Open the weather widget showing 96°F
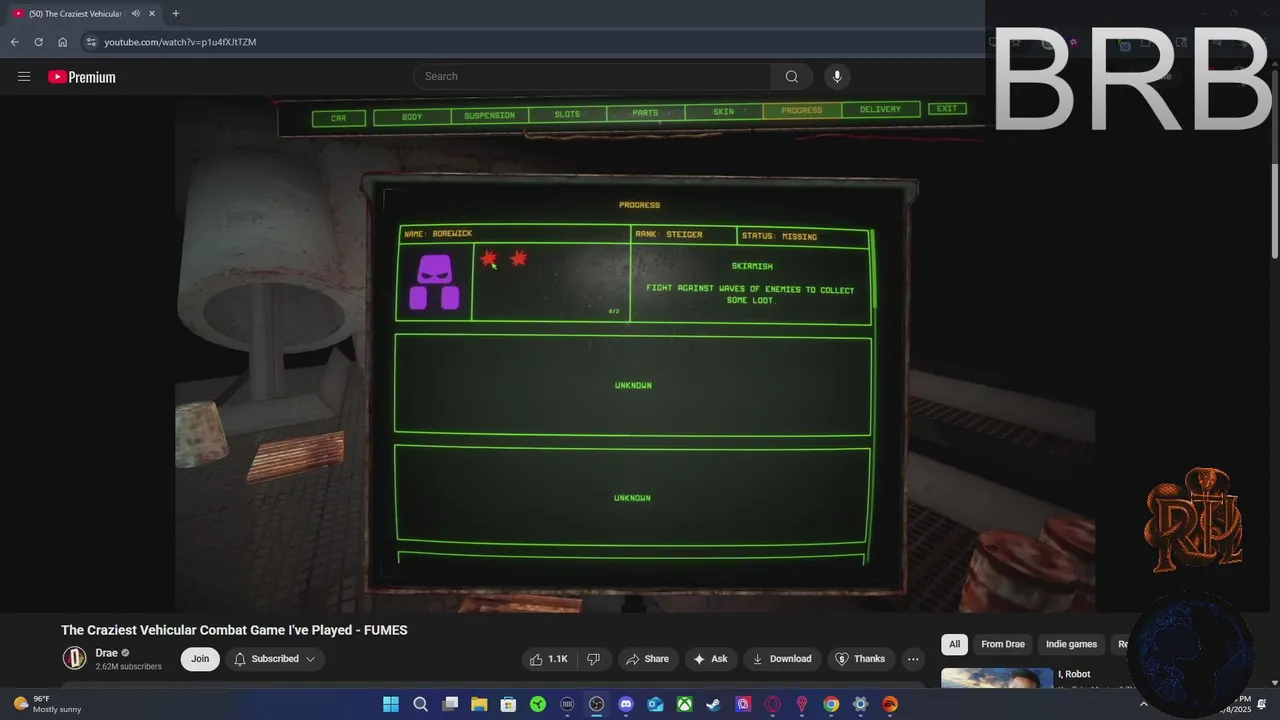The height and width of the screenshot is (720, 1280). tap(47, 704)
